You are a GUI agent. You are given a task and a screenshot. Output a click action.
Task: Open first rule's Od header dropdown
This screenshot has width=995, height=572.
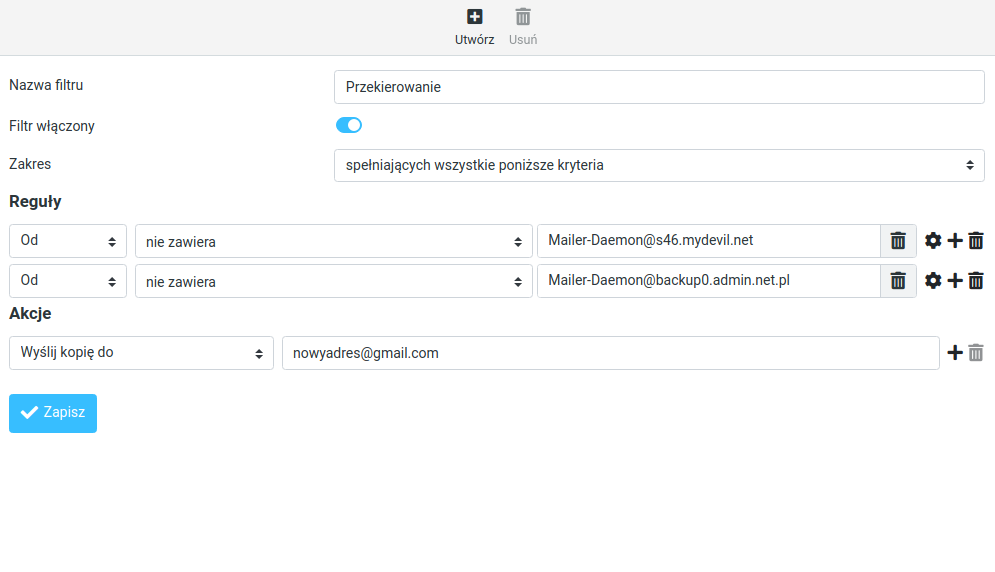coord(68,241)
